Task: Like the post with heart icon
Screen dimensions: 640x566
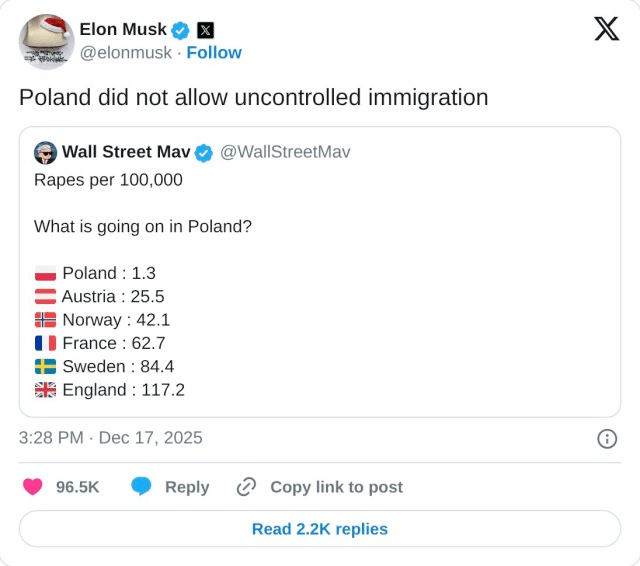Action: click(33, 487)
